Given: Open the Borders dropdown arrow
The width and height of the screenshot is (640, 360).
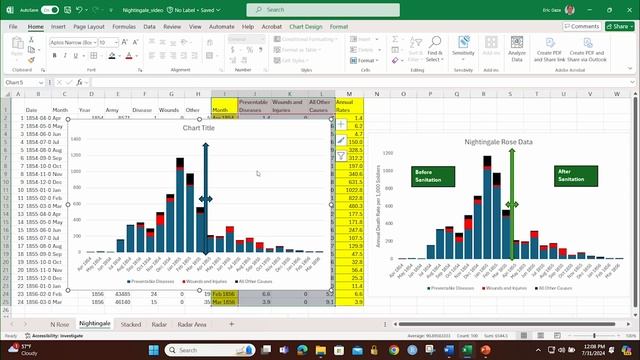Looking at the screenshot, I should point(102,56).
